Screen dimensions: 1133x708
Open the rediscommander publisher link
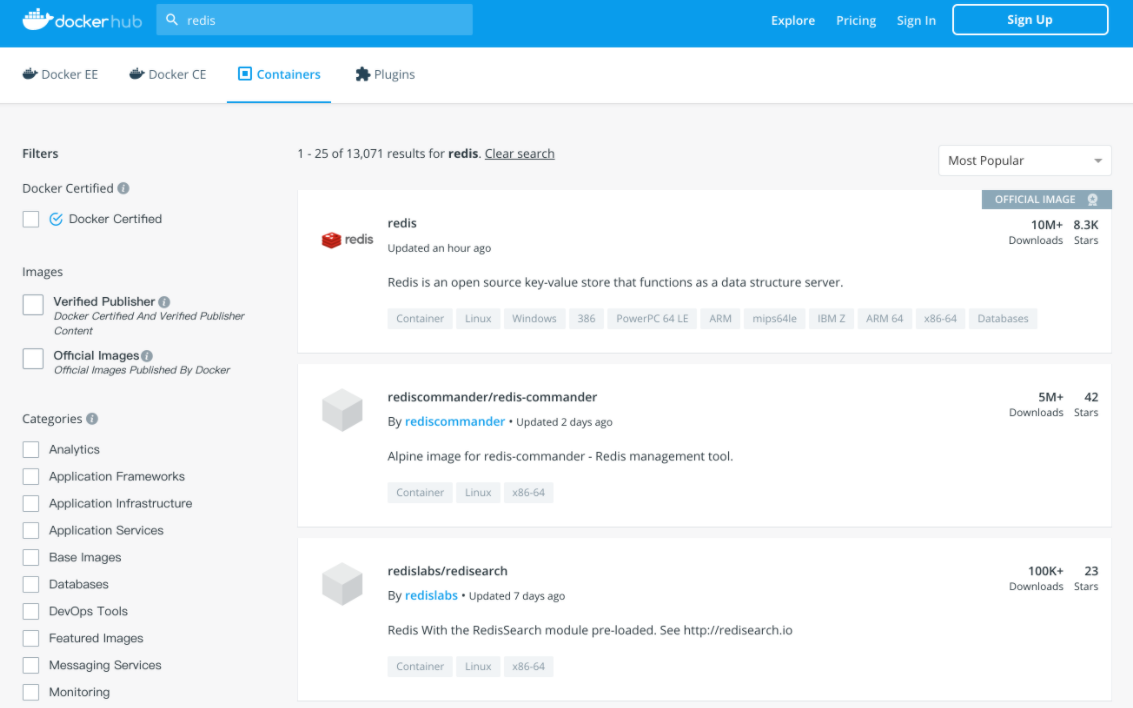pyautogui.click(x=454, y=421)
